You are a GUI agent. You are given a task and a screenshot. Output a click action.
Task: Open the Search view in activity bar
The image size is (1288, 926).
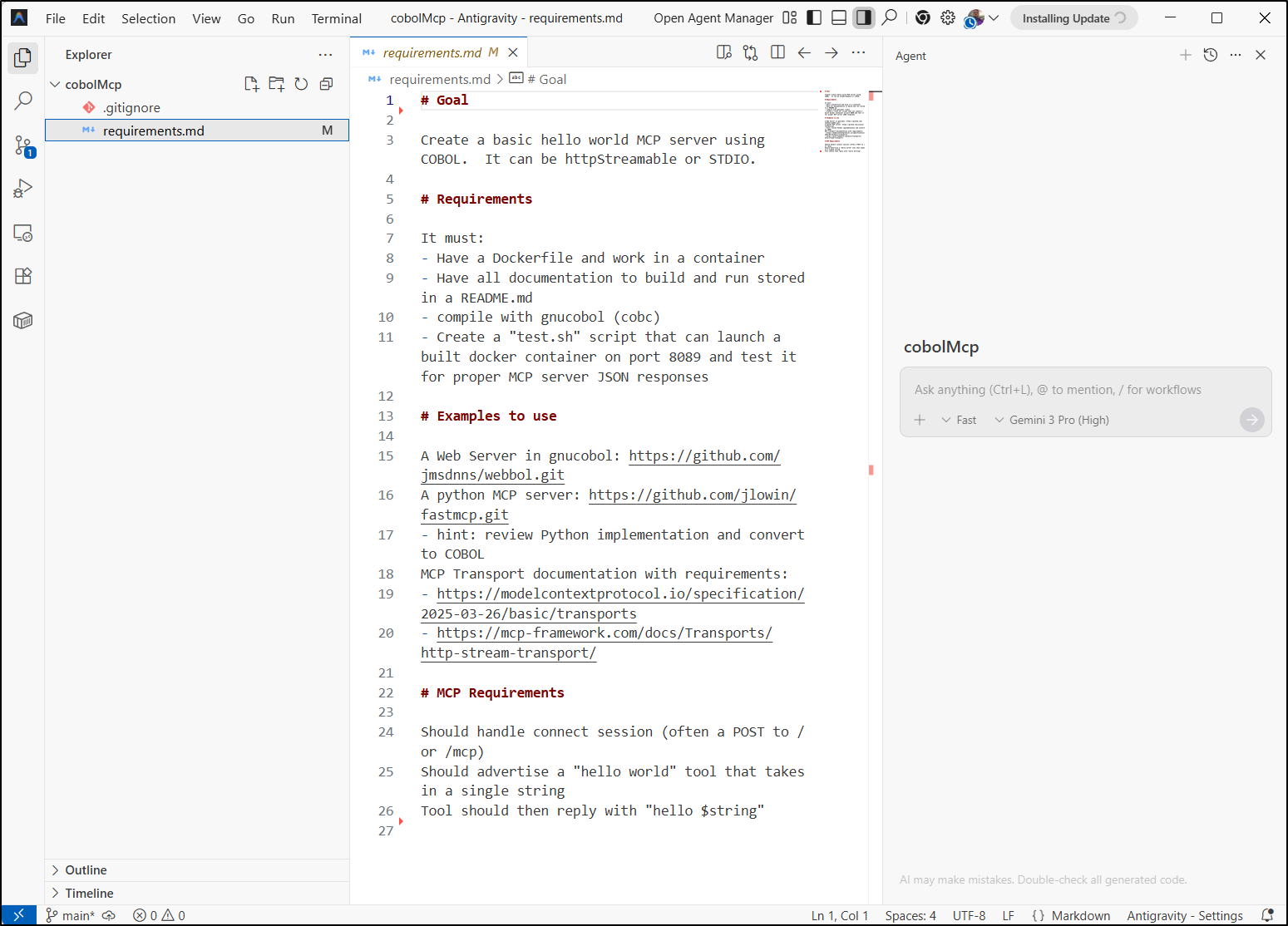(23, 101)
